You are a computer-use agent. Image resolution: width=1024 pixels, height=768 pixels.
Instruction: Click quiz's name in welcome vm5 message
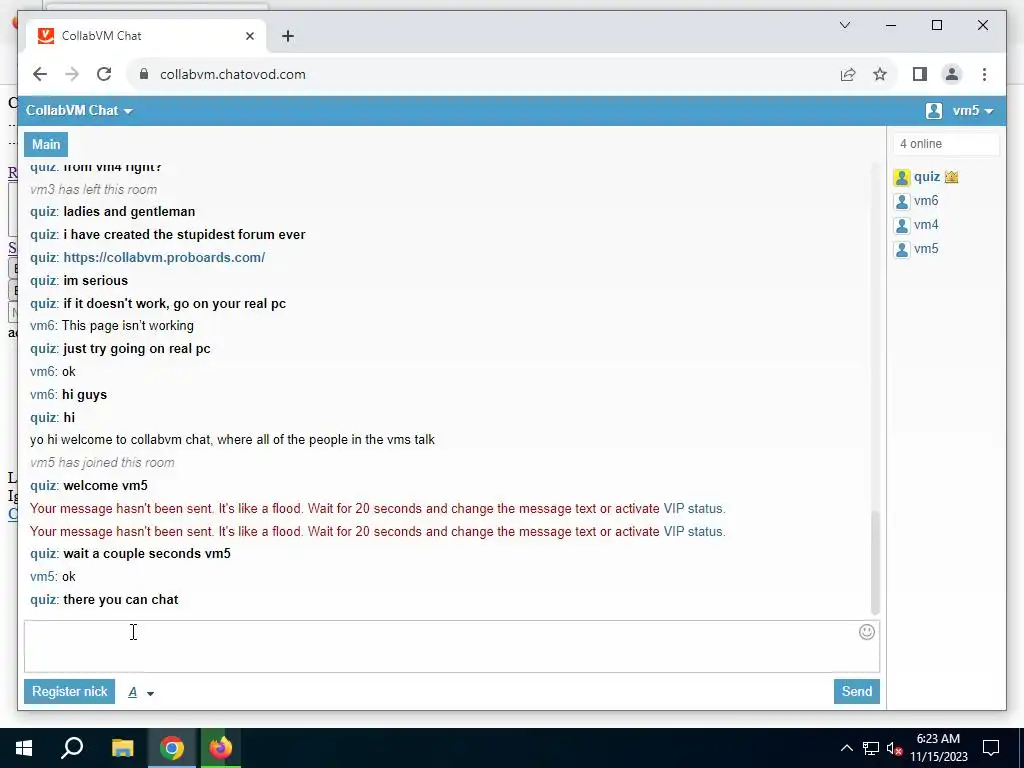pos(43,486)
